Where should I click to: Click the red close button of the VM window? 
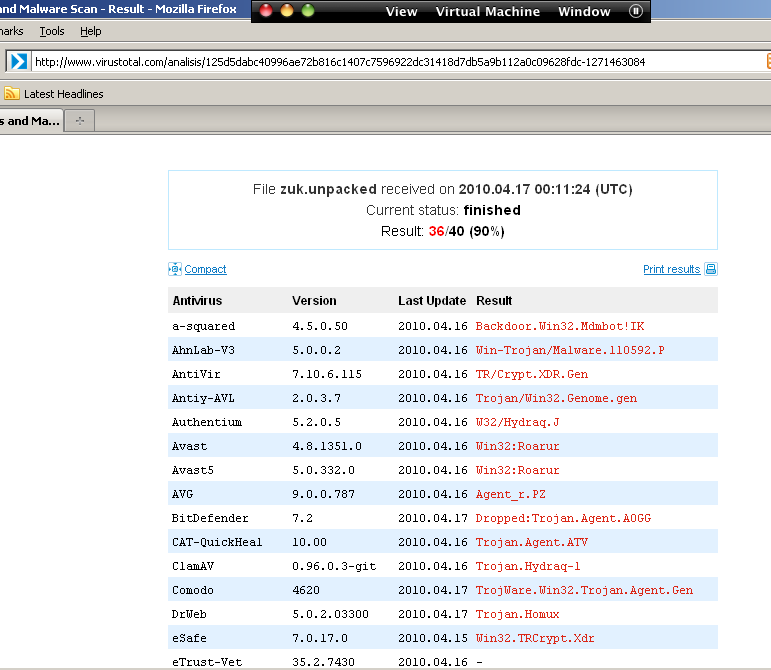[266, 10]
